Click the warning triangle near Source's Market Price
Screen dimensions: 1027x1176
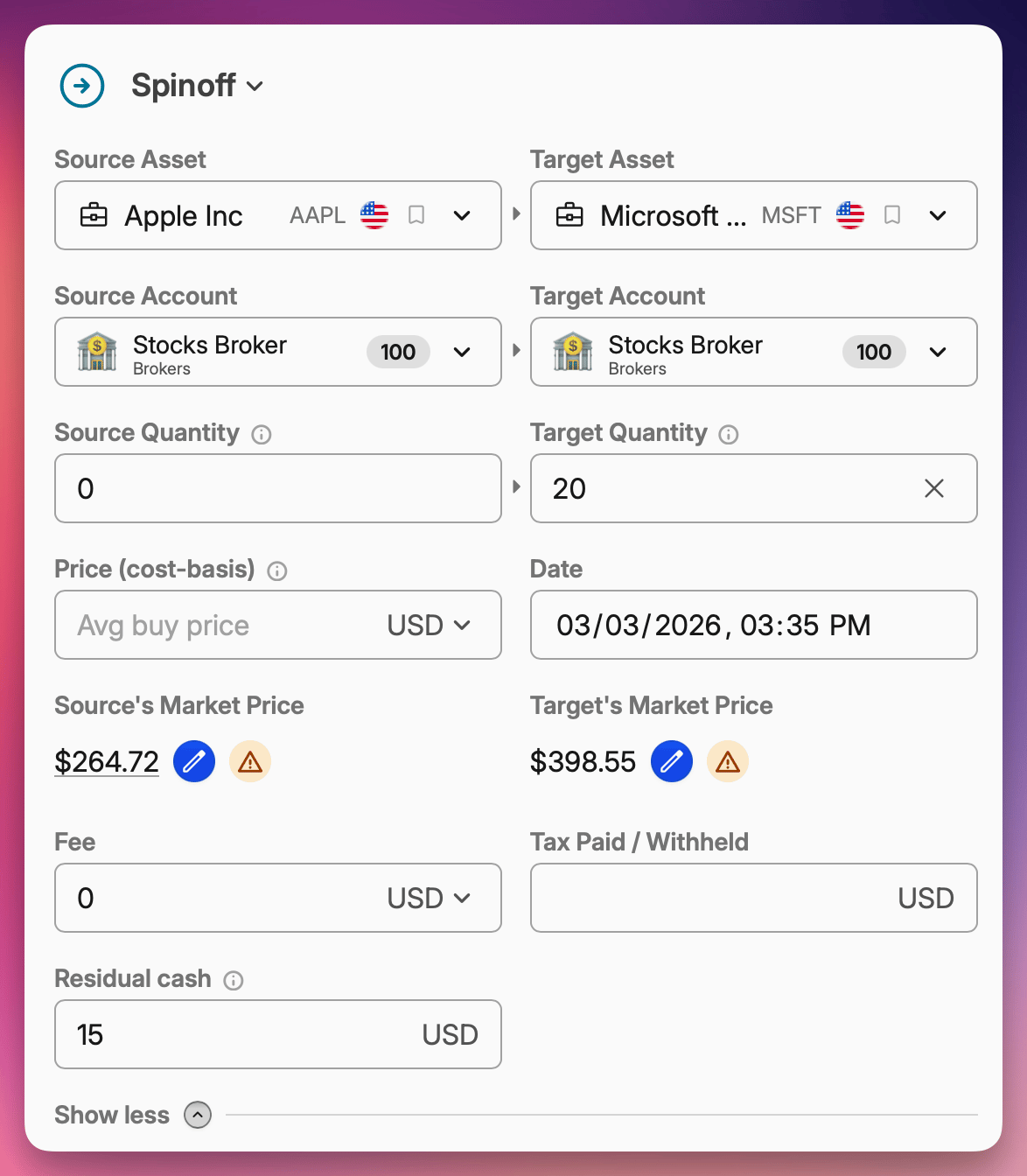(249, 761)
